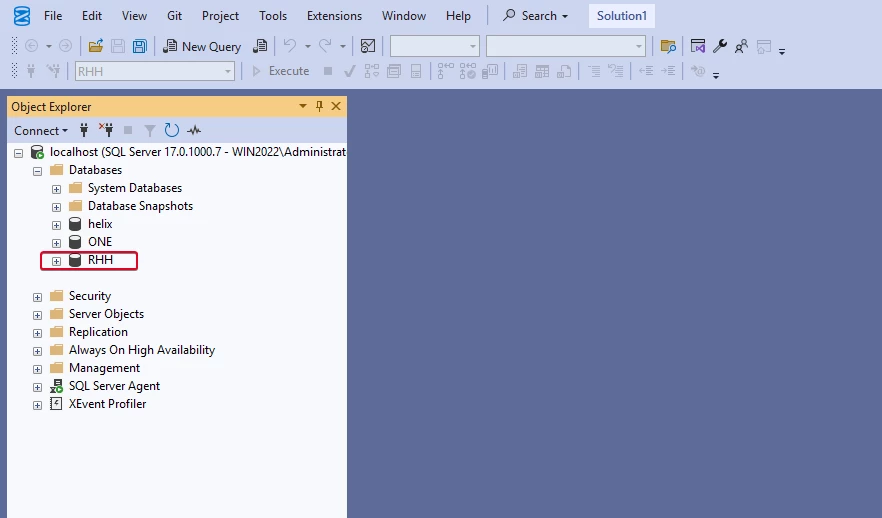The image size is (882, 518).
Task: Pin the Object Explorer panel with pushpin
Action: (x=320, y=106)
